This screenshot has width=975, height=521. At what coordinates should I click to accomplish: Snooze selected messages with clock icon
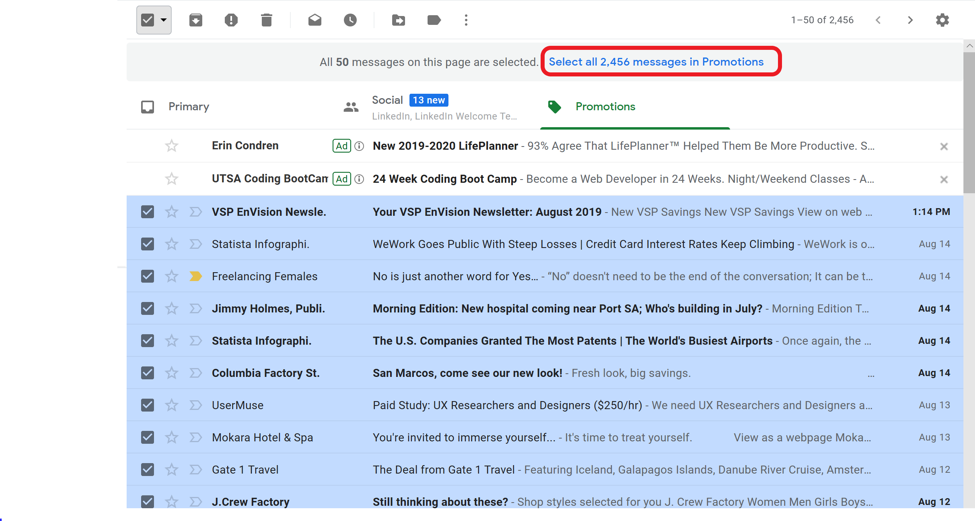pos(350,20)
